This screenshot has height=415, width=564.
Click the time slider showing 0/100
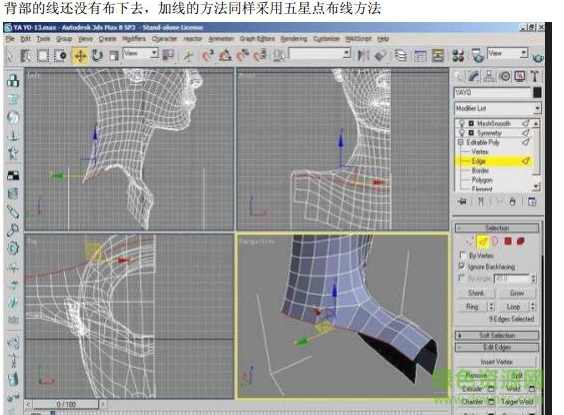point(66,404)
